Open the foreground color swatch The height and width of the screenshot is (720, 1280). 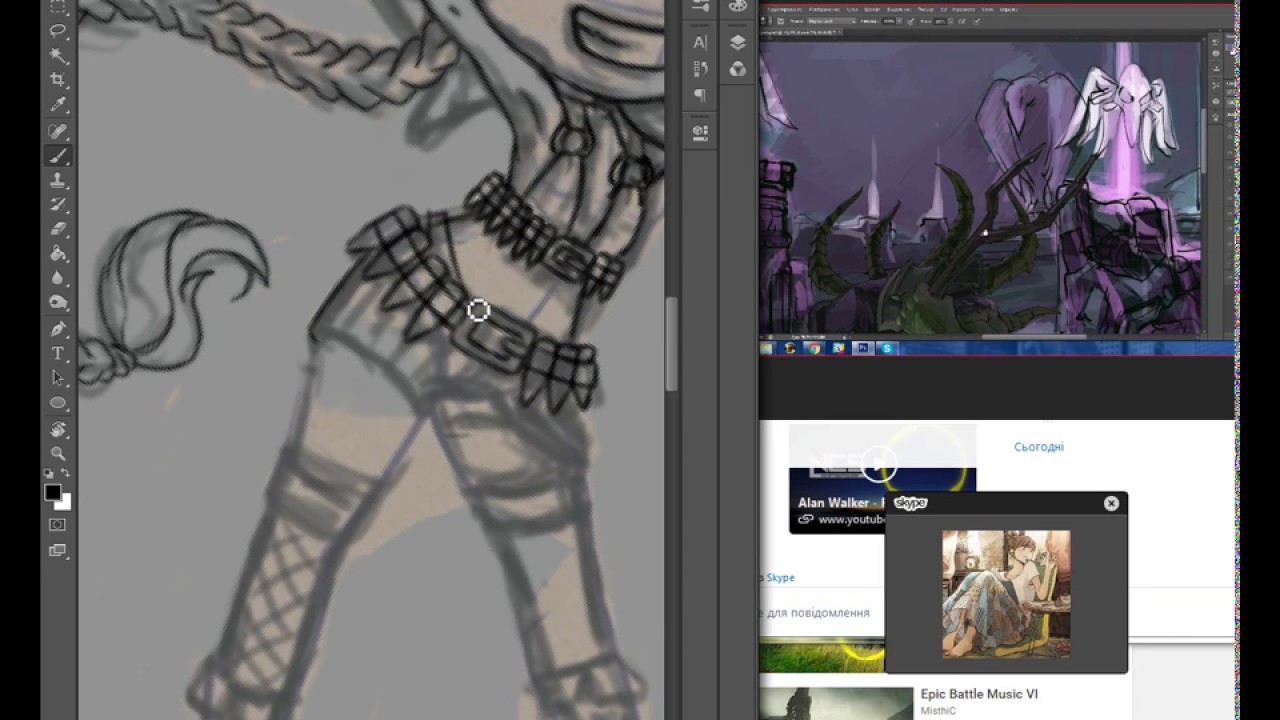tap(52, 492)
